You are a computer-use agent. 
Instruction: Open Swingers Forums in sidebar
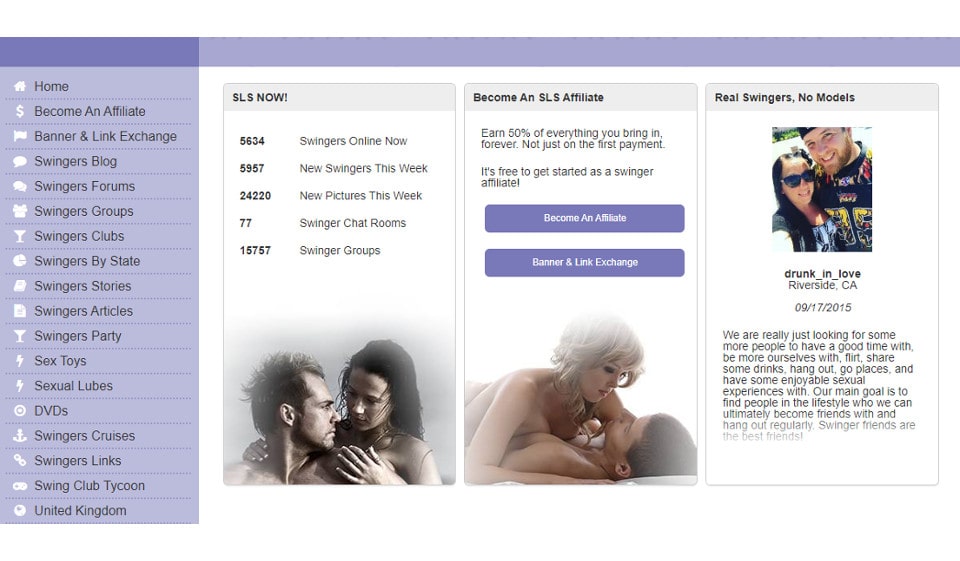click(x=84, y=186)
